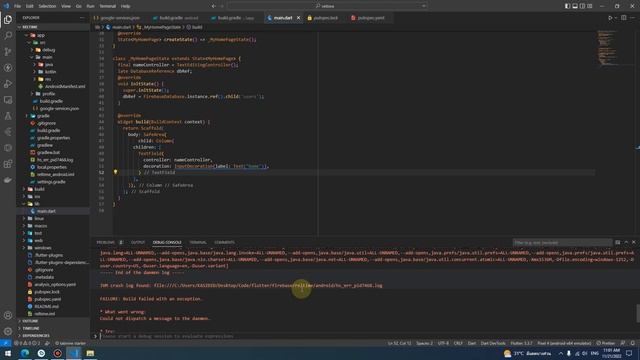640x360 pixels.
Task: Open the File menu
Action: [18, 6]
